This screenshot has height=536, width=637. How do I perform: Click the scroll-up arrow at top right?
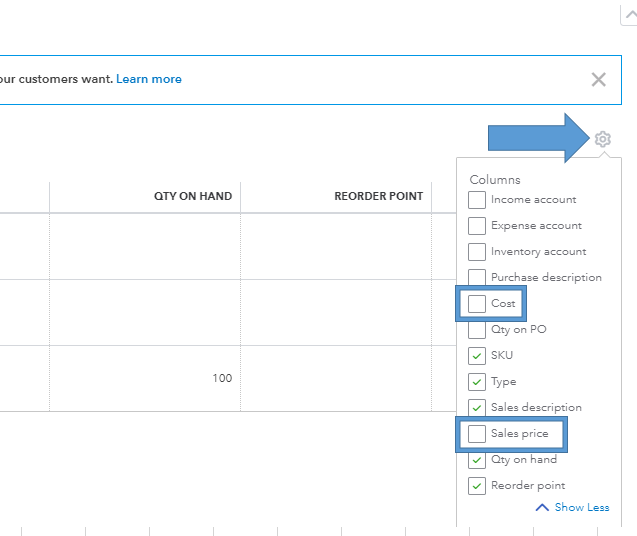click(x=629, y=12)
